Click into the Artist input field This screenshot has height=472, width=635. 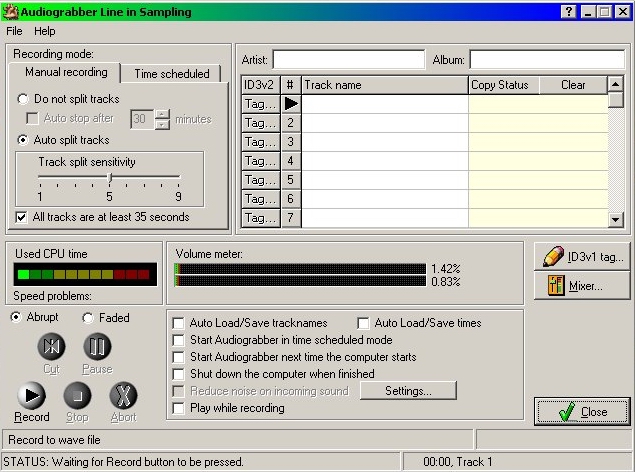(x=349, y=60)
